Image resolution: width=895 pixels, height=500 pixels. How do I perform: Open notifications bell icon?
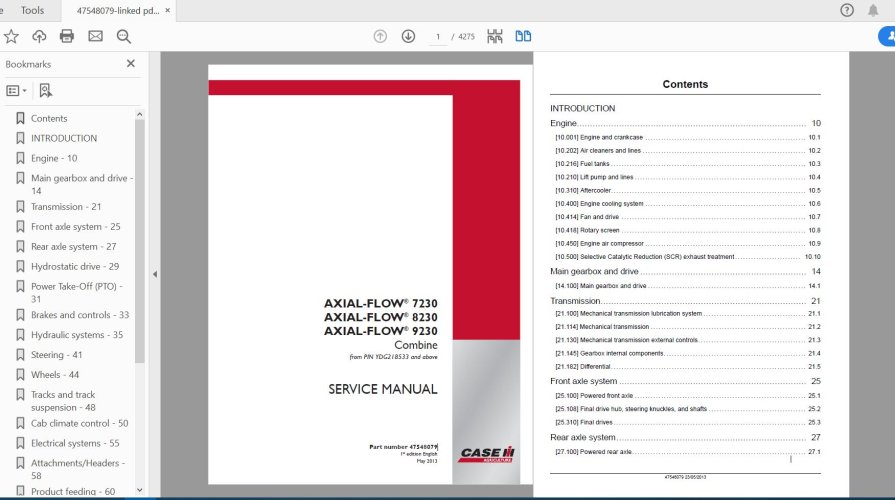pos(873,10)
